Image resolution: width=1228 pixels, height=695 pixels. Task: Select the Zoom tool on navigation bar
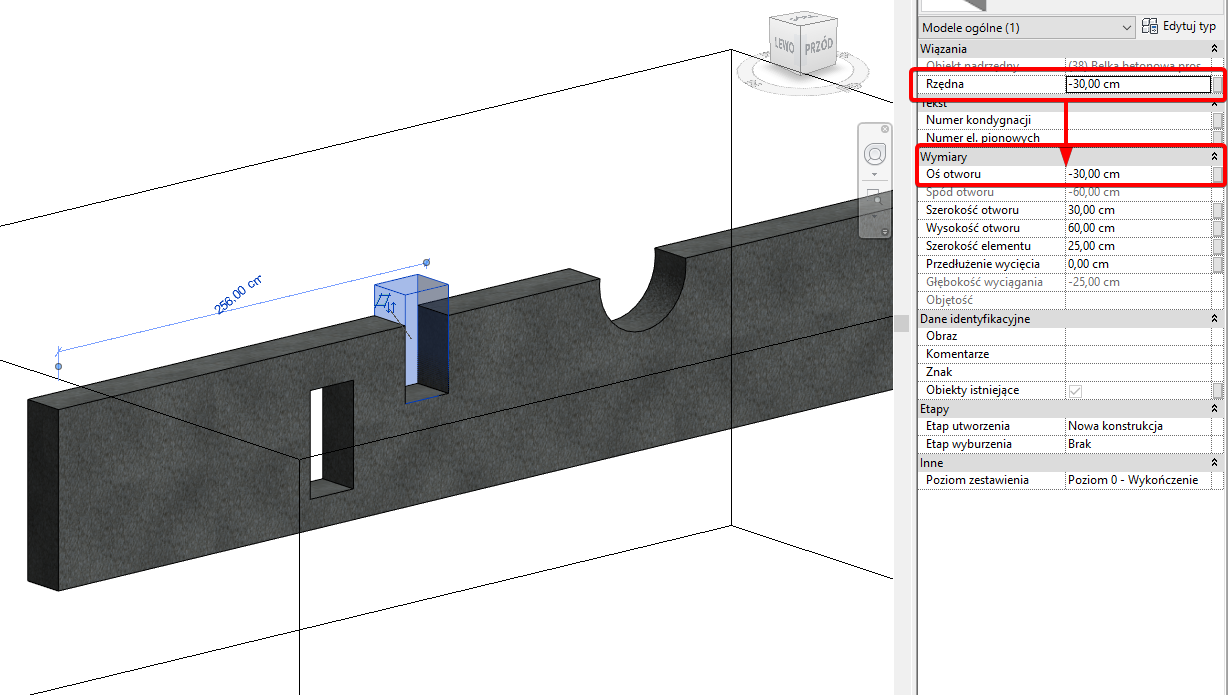(873, 197)
